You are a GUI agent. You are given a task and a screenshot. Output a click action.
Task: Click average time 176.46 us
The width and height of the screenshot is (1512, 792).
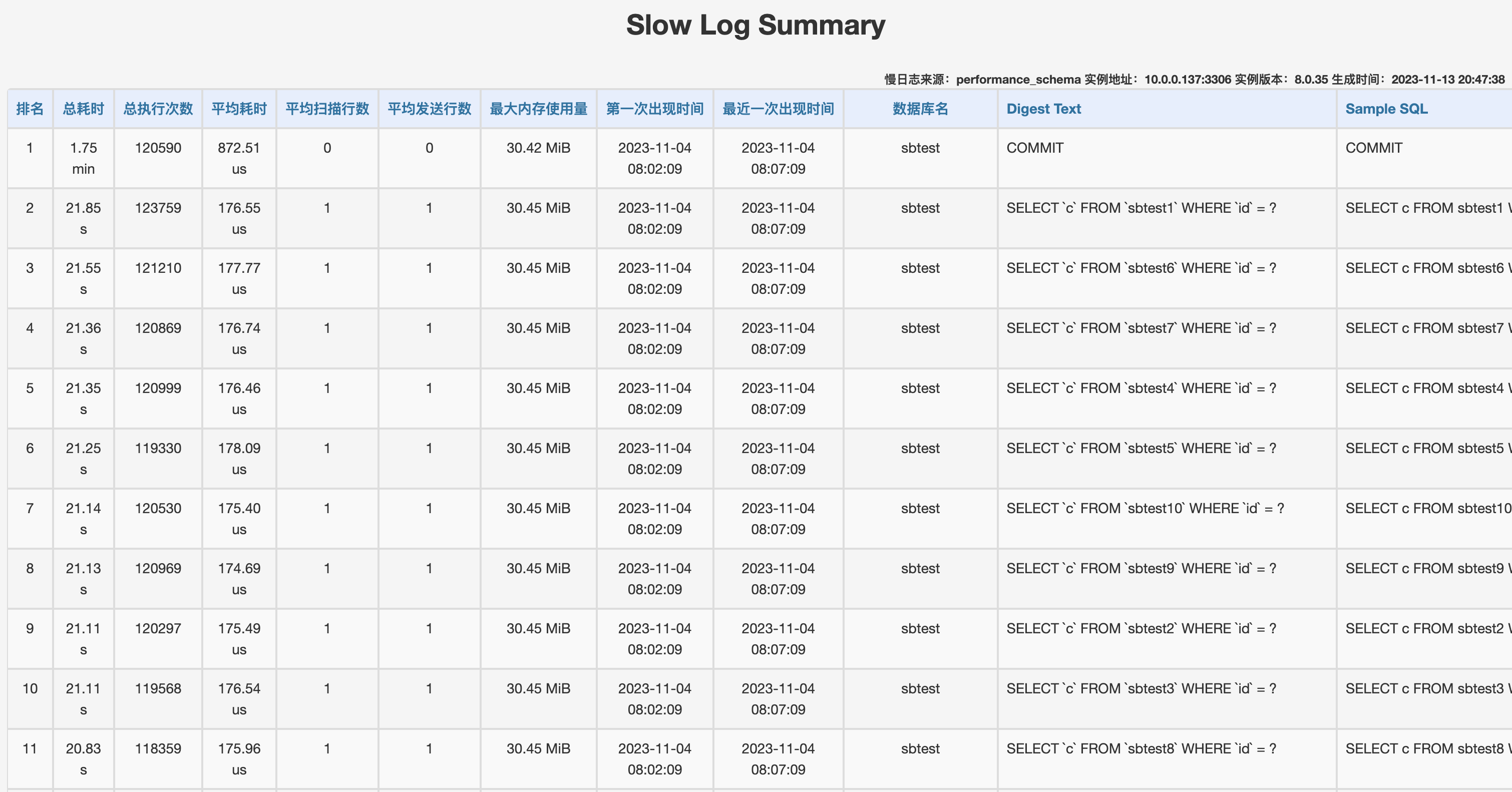[x=239, y=398]
